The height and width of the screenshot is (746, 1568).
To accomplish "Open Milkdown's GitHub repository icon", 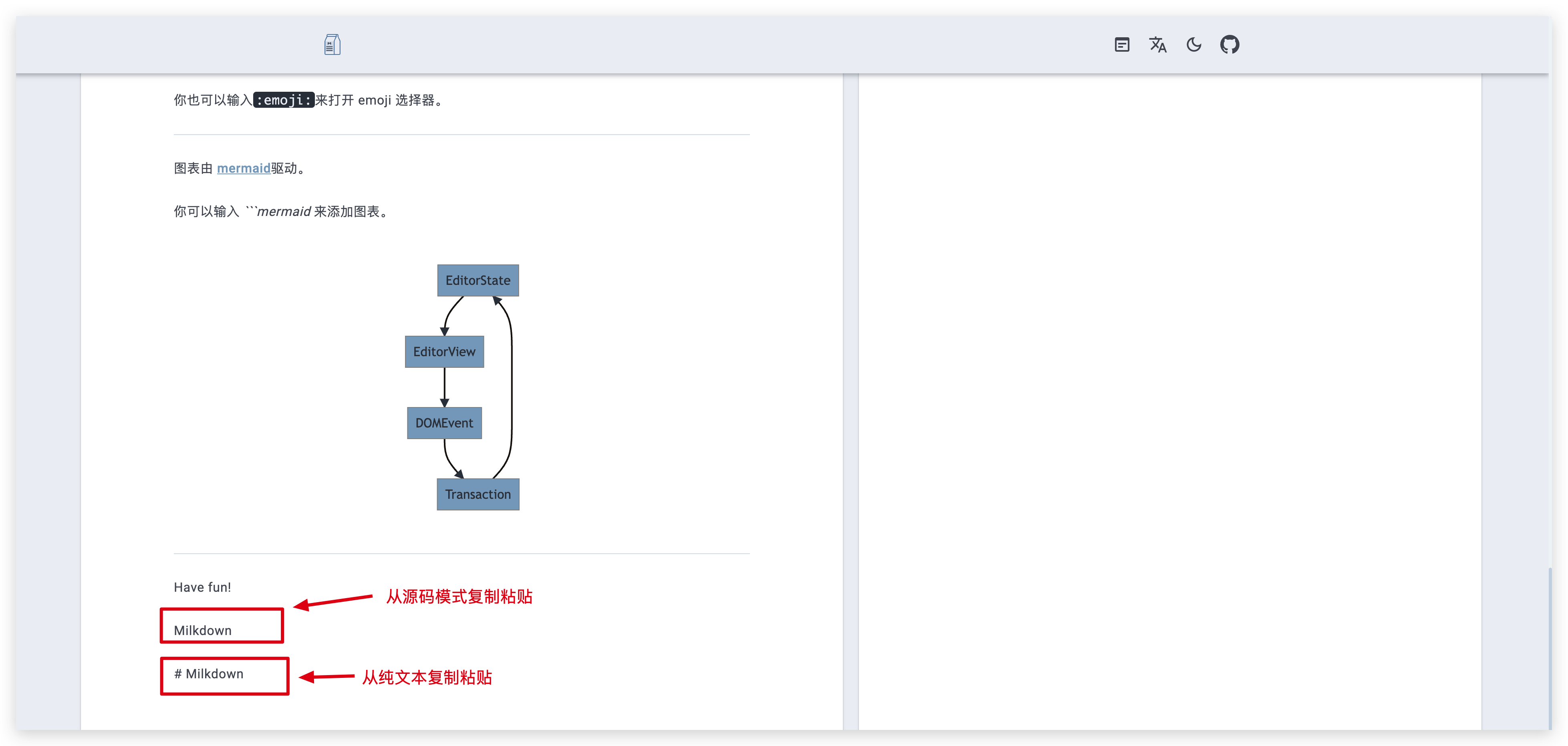I will pos(1229,44).
